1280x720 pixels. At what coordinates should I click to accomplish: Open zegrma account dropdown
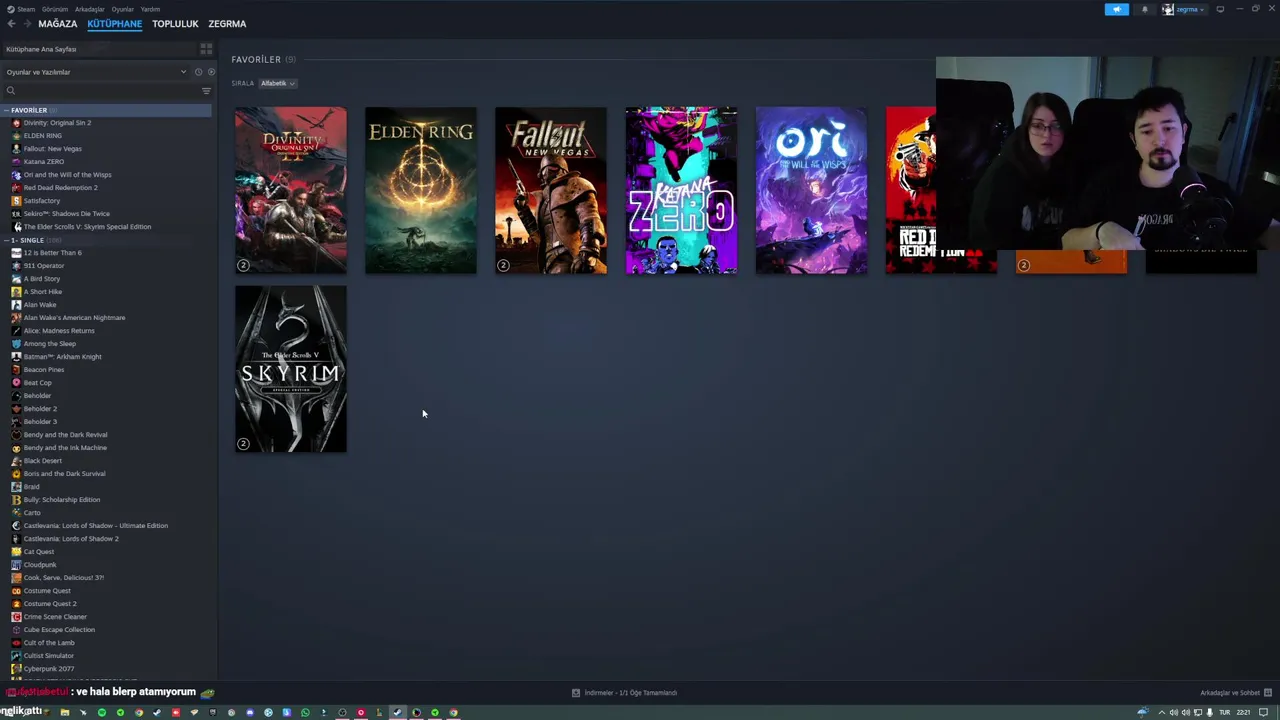(1184, 9)
